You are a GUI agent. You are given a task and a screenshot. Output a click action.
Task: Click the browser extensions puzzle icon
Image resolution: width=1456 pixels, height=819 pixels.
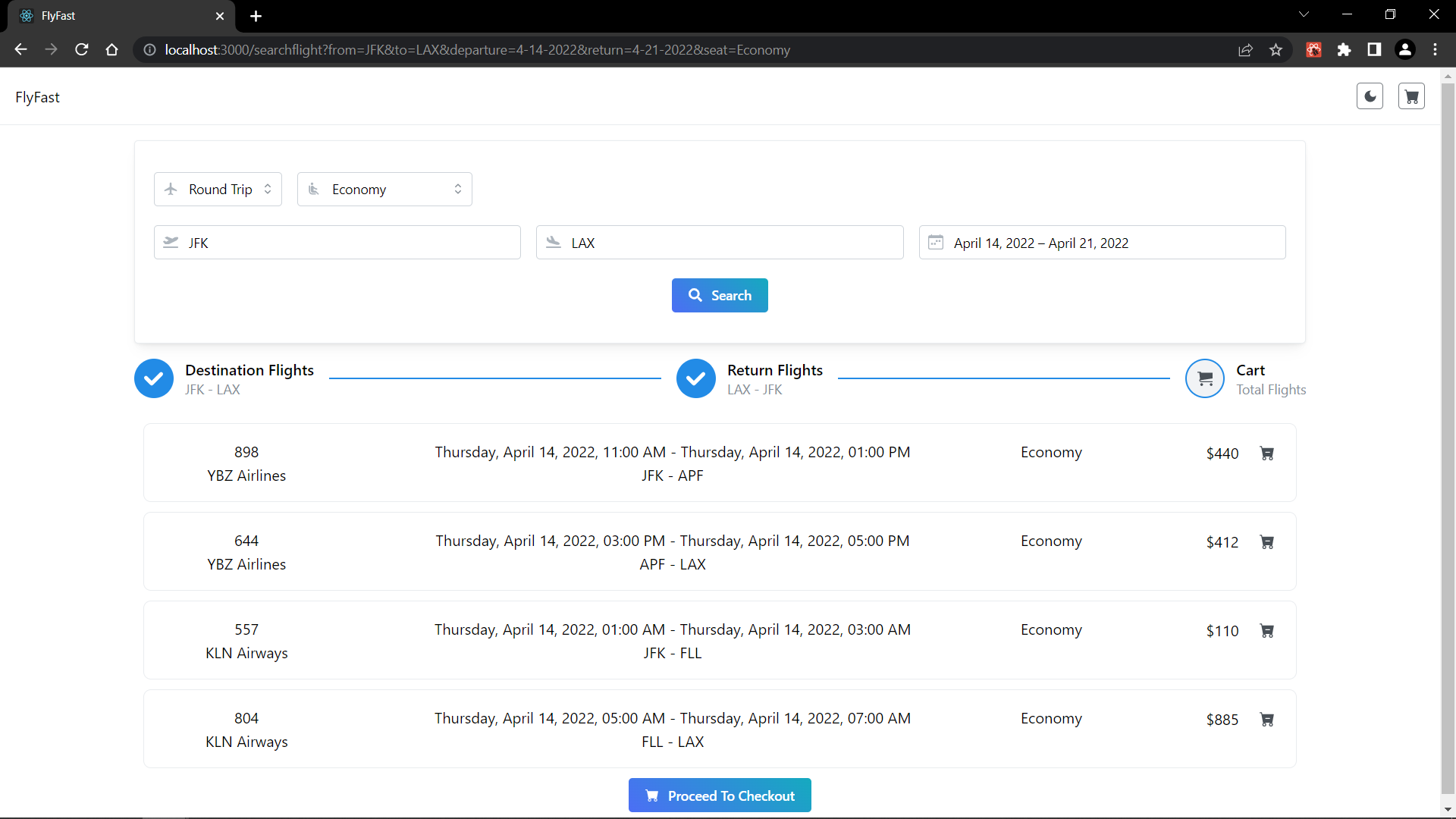[x=1344, y=50]
